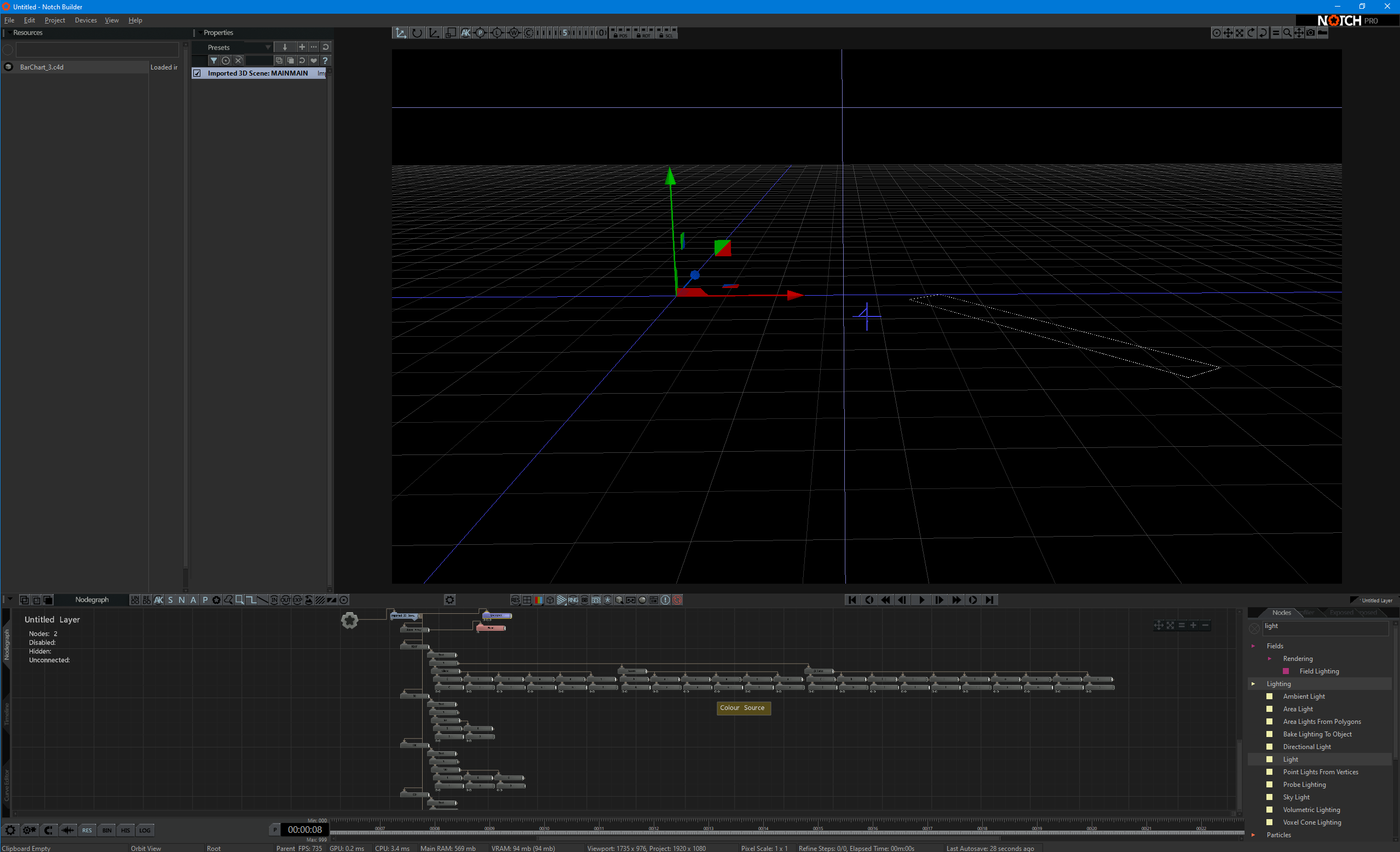Click the viewport orbit target icon
Image resolution: width=1400 pixels, height=852 pixels.
[1217, 33]
